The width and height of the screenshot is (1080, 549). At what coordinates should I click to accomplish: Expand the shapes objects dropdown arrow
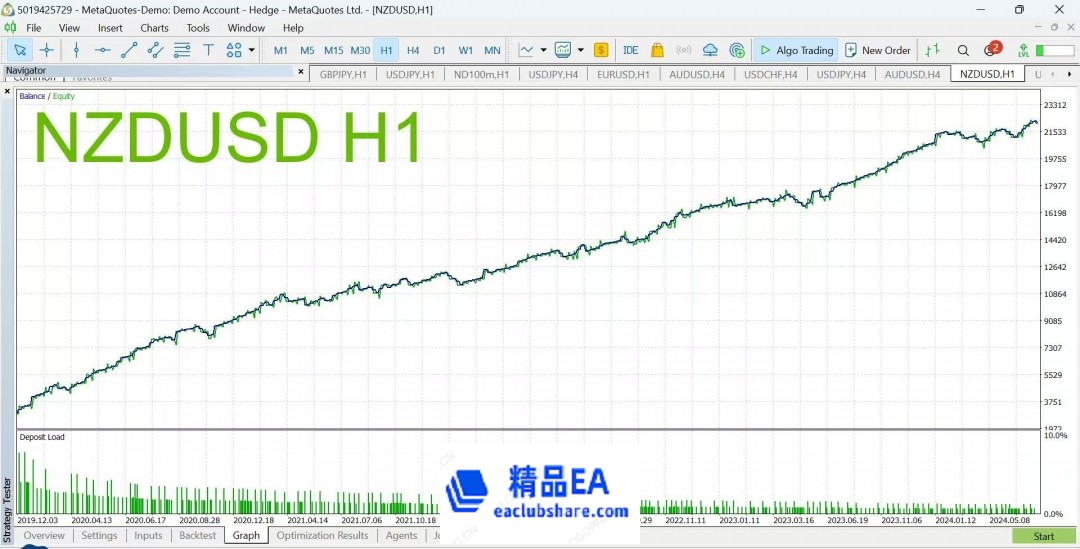pyautogui.click(x=251, y=50)
